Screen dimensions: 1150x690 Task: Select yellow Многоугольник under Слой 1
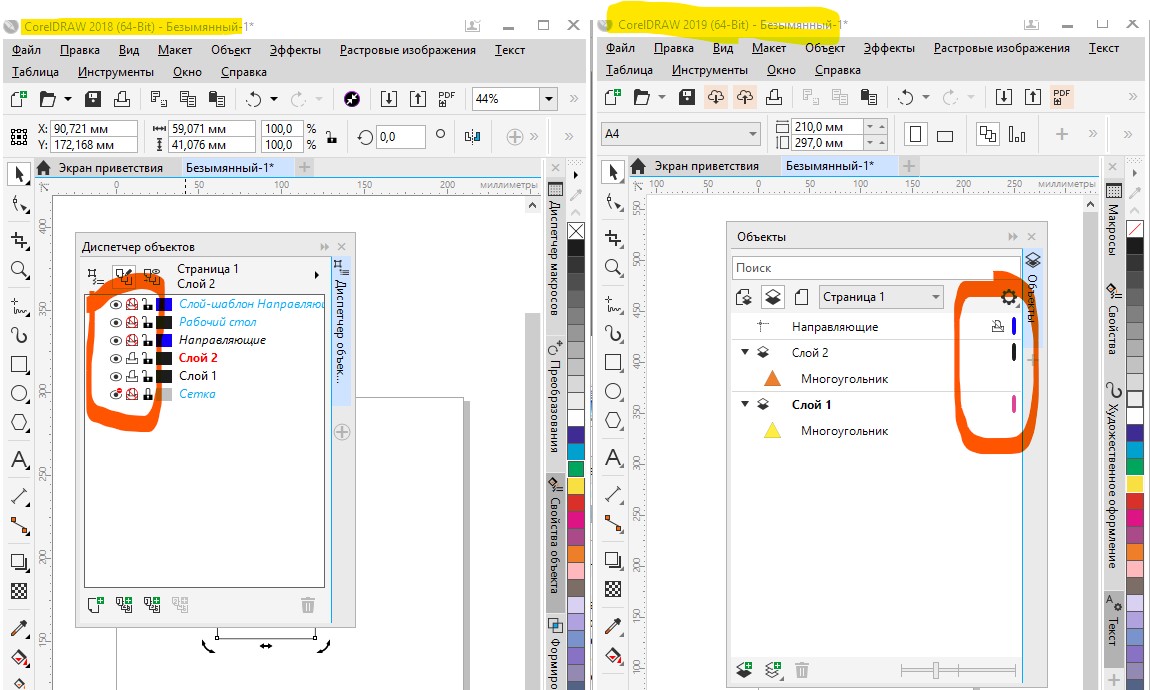(x=844, y=431)
